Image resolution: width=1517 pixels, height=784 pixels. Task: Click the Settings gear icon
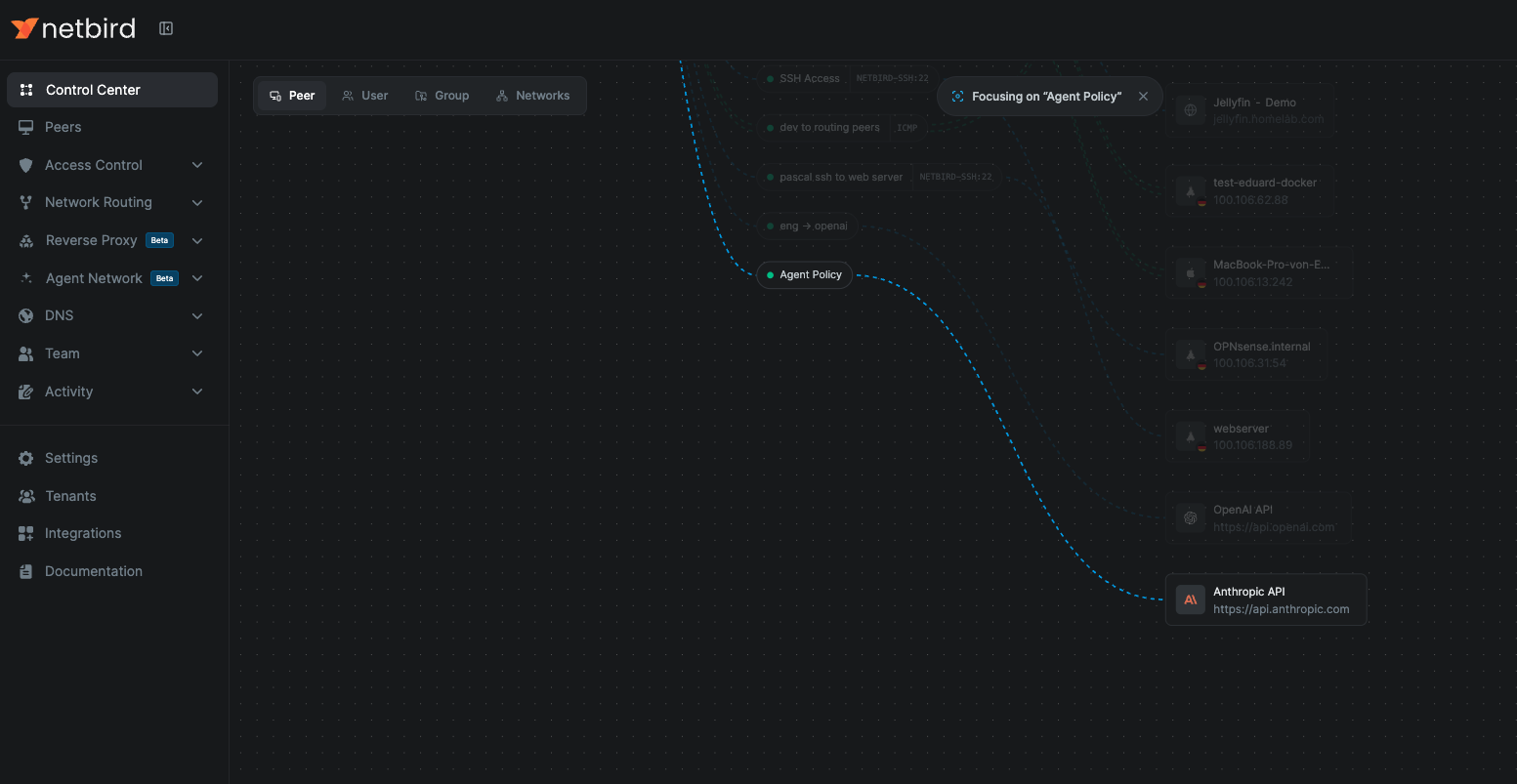click(x=26, y=458)
